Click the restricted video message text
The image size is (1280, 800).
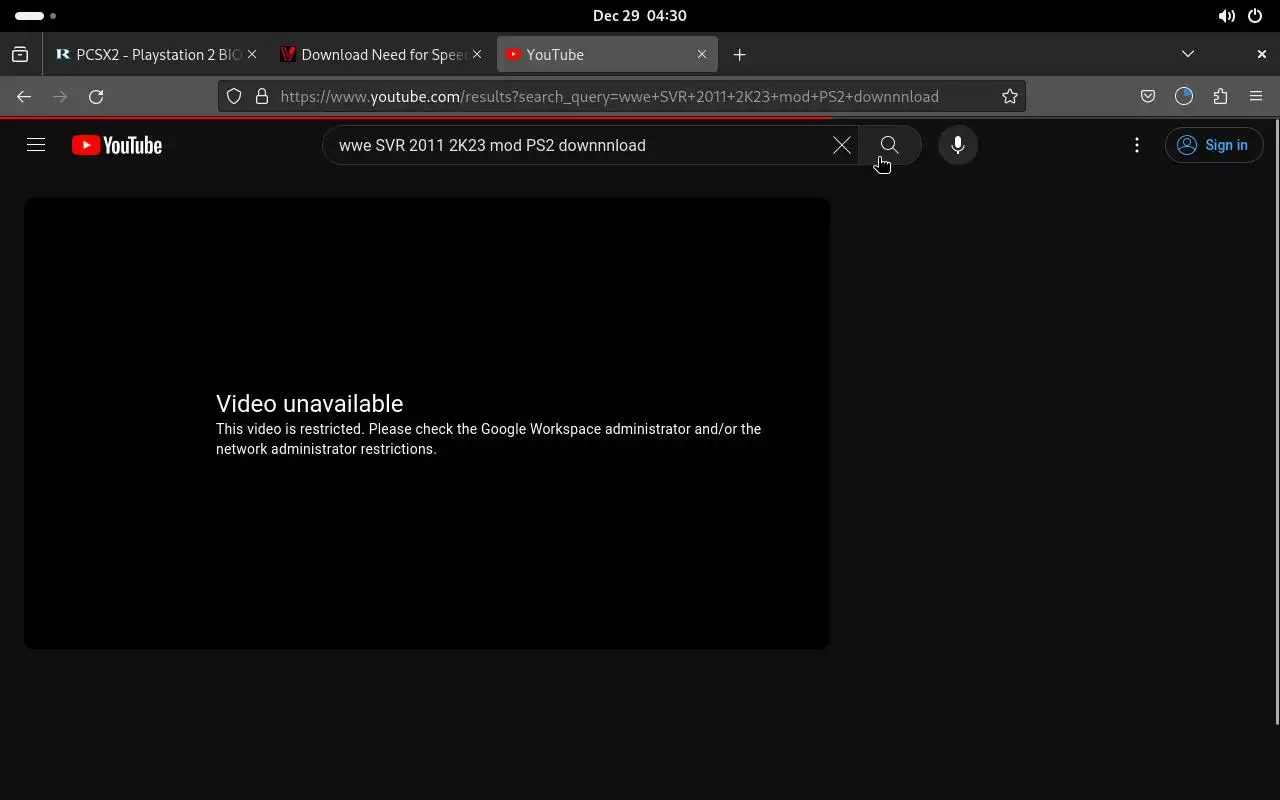coord(488,439)
